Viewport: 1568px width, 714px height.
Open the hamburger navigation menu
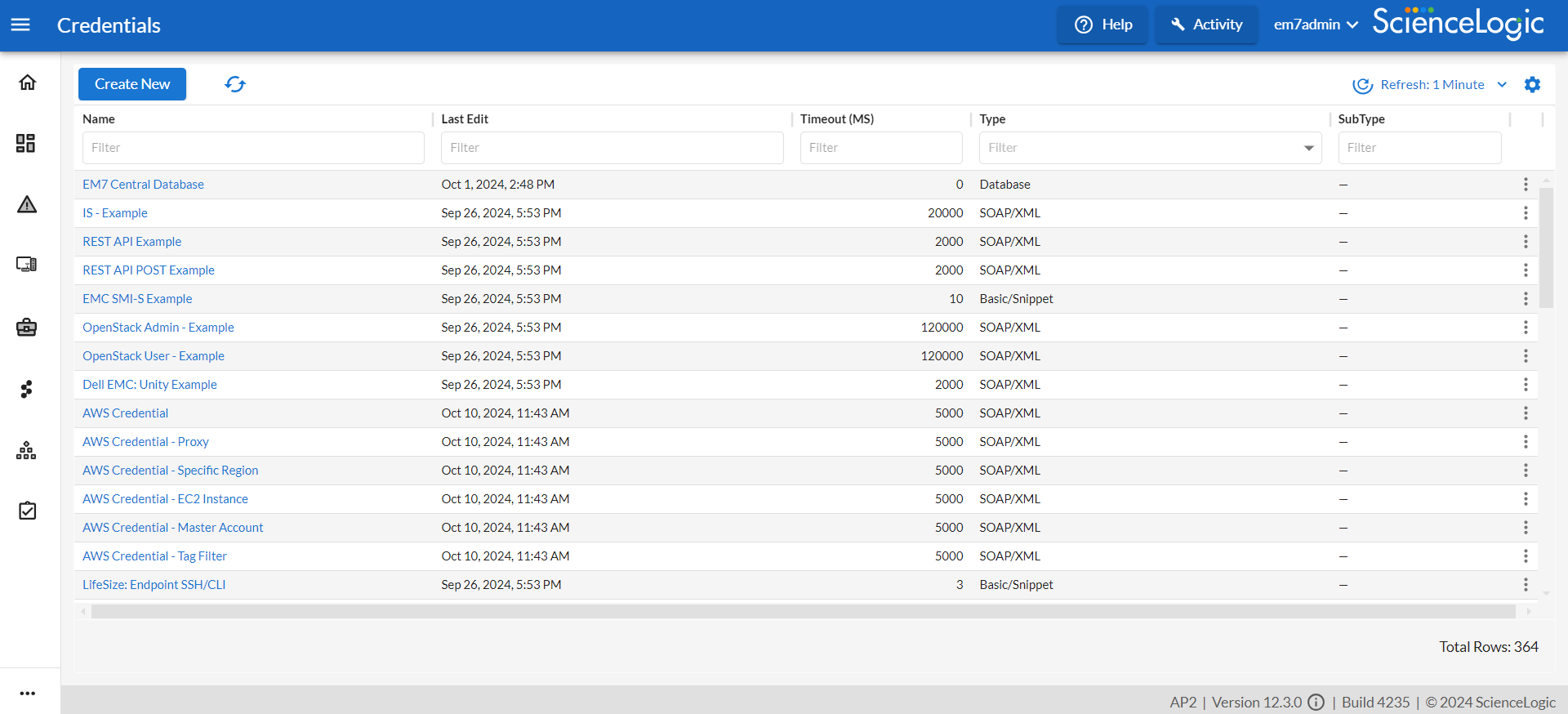pyautogui.click(x=20, y=25)
